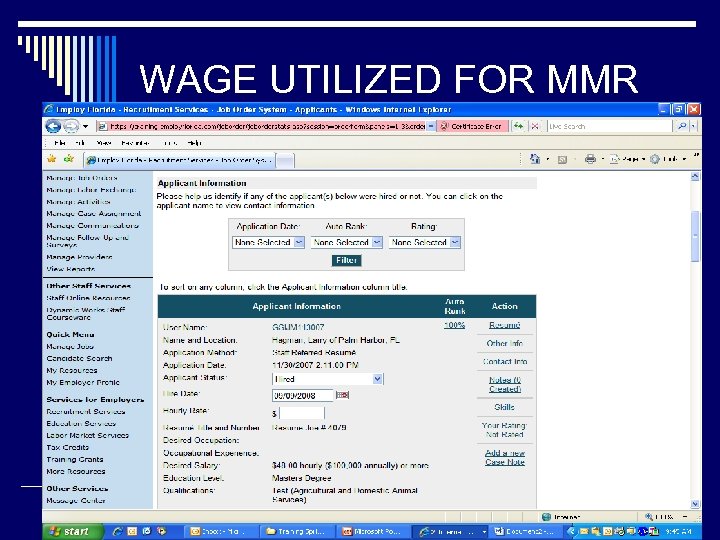Click the Print icon in command bar

click(x=591, y=159)
